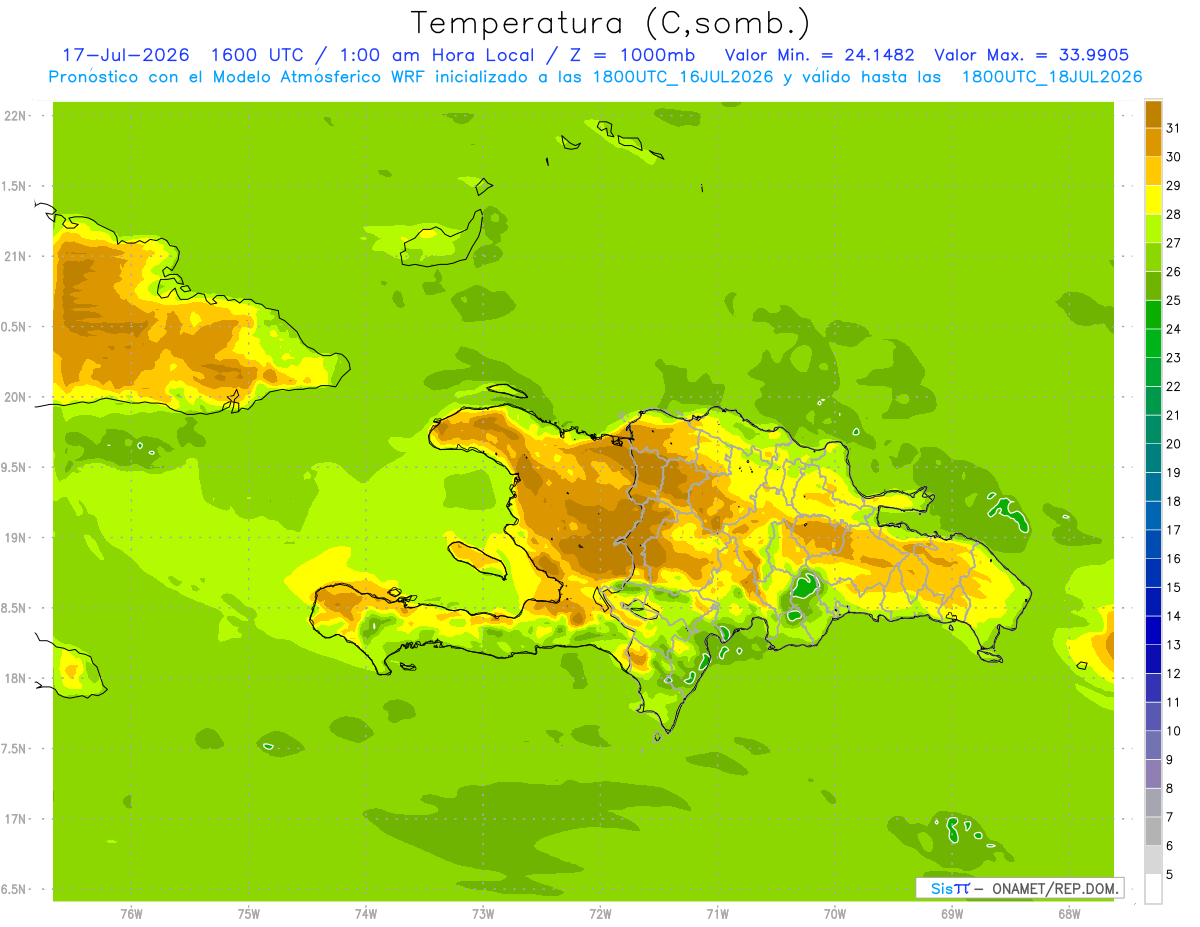The width and height of the screenshot is (1200, 927).
Task: Click latitude axis label '19N'
Action: pos(16,538)
